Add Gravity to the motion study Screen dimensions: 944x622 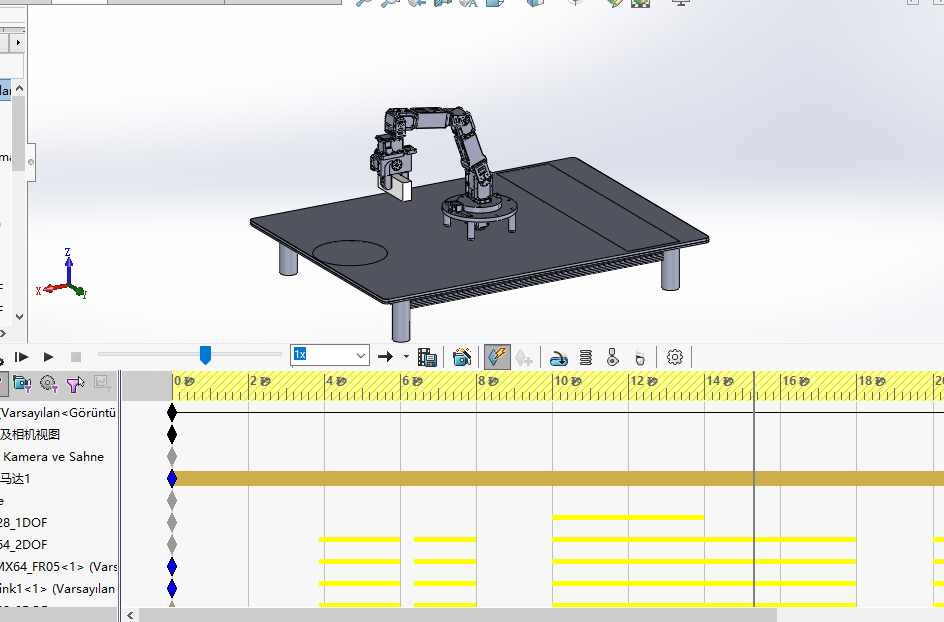coord(640,358)
